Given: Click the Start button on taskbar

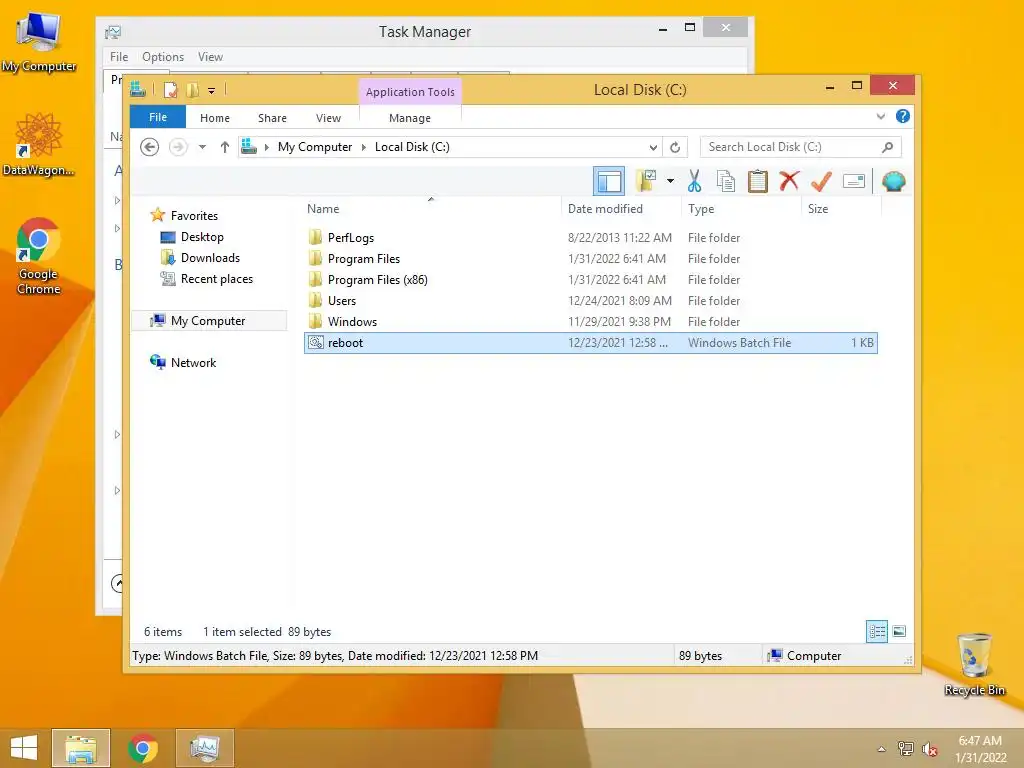Looking at the screenshot, I should pos(24,748).
